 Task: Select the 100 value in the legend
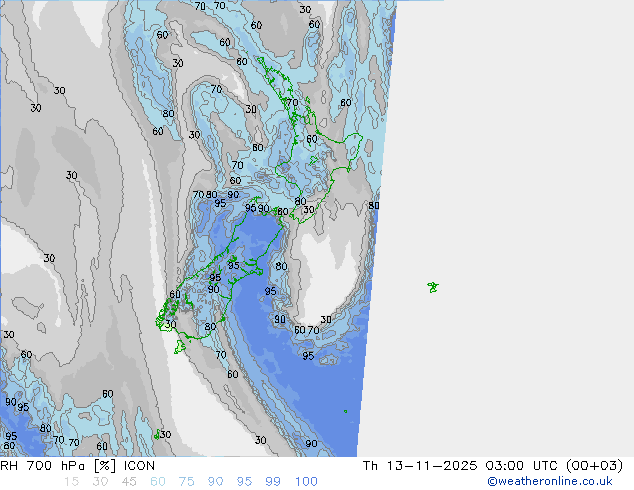click(x=305, y=481)
